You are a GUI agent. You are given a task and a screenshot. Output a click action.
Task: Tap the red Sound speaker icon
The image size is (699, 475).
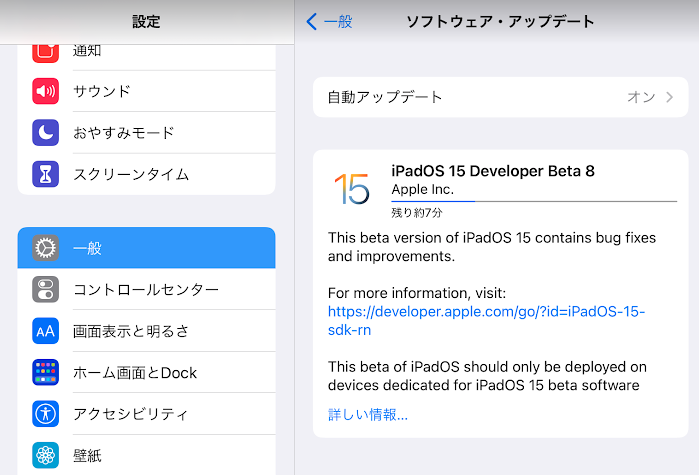[45, 91]
